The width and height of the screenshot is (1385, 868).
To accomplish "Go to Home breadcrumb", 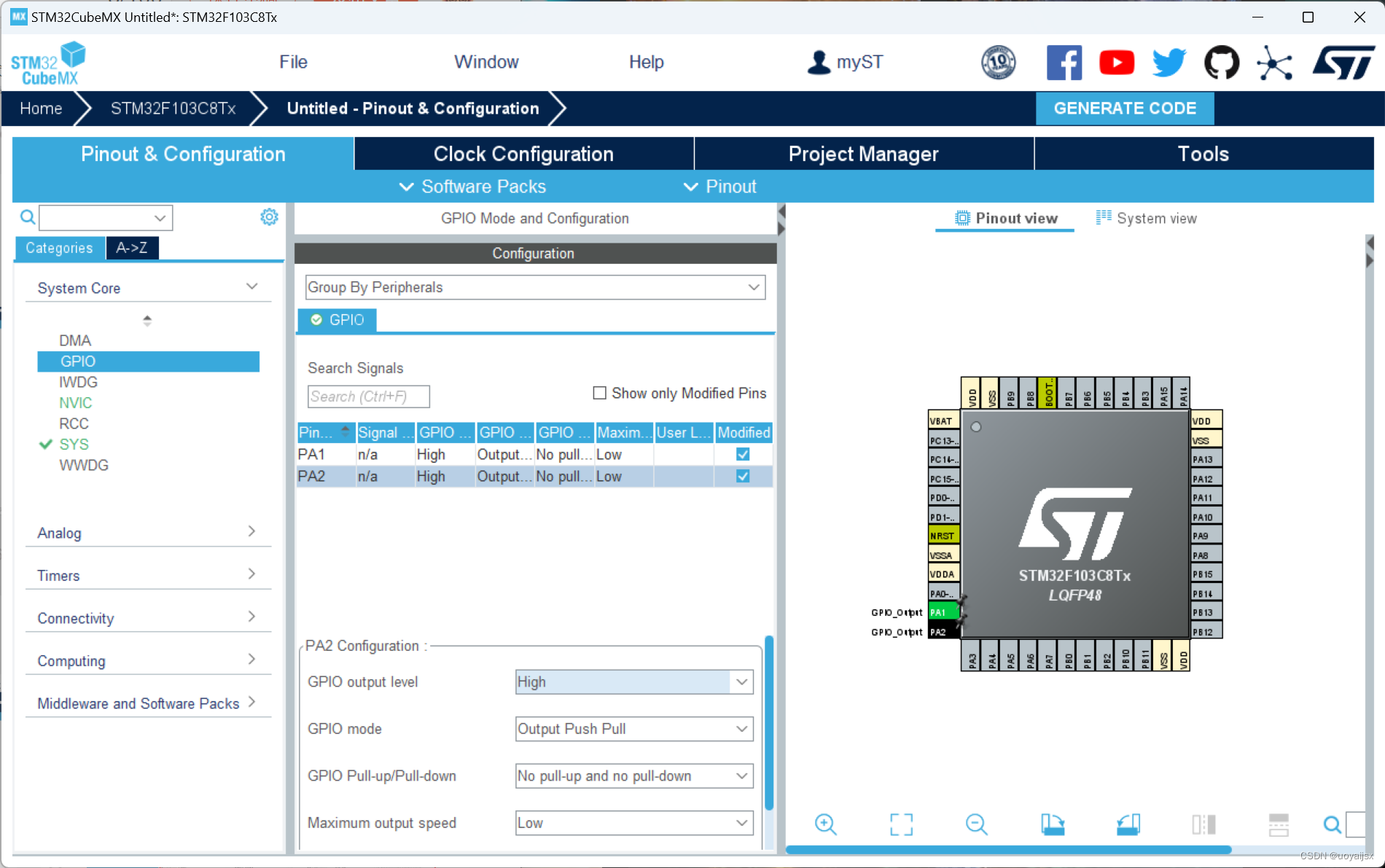I will click(41, 109).
